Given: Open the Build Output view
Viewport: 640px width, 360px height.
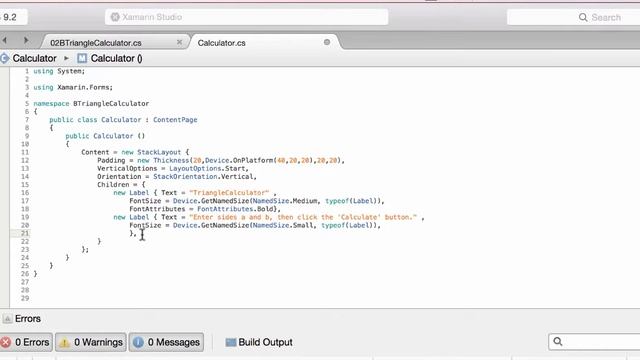Looking at the screenshot, I should [259, 342].
